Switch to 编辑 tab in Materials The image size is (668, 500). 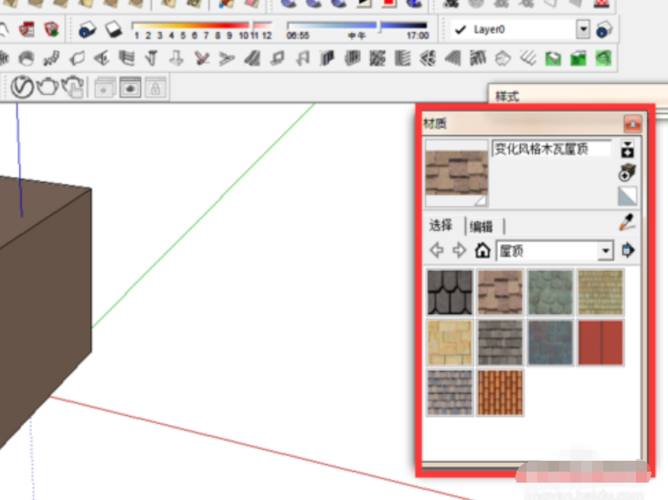pyautogui.click(x=481, y=226)
